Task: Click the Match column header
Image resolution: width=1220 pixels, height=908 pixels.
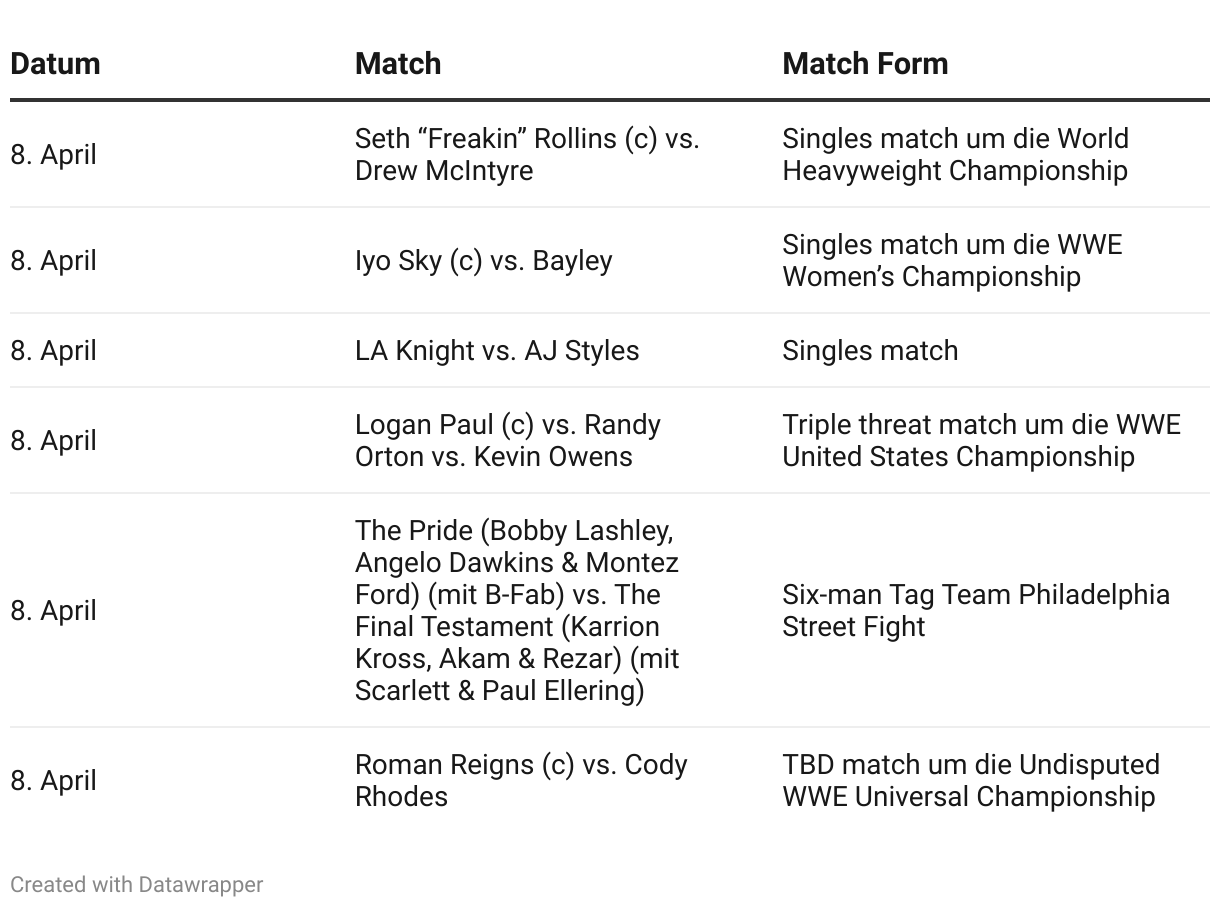Action: coord(398,63)
